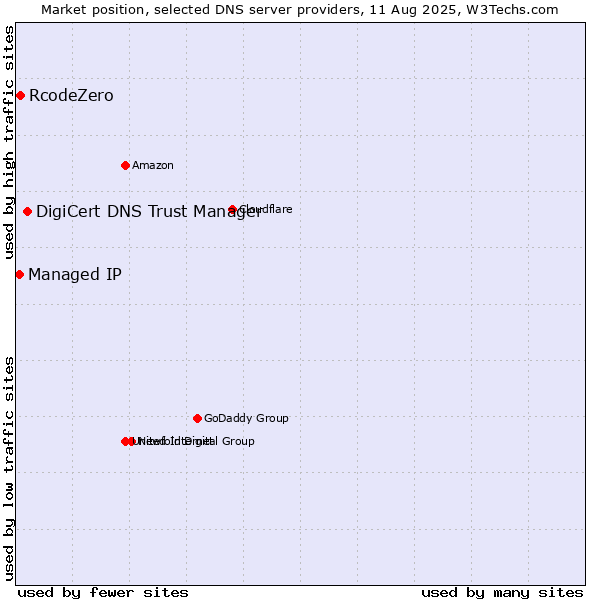Click the 'used by fewer sites' axis label

[103, 593]
